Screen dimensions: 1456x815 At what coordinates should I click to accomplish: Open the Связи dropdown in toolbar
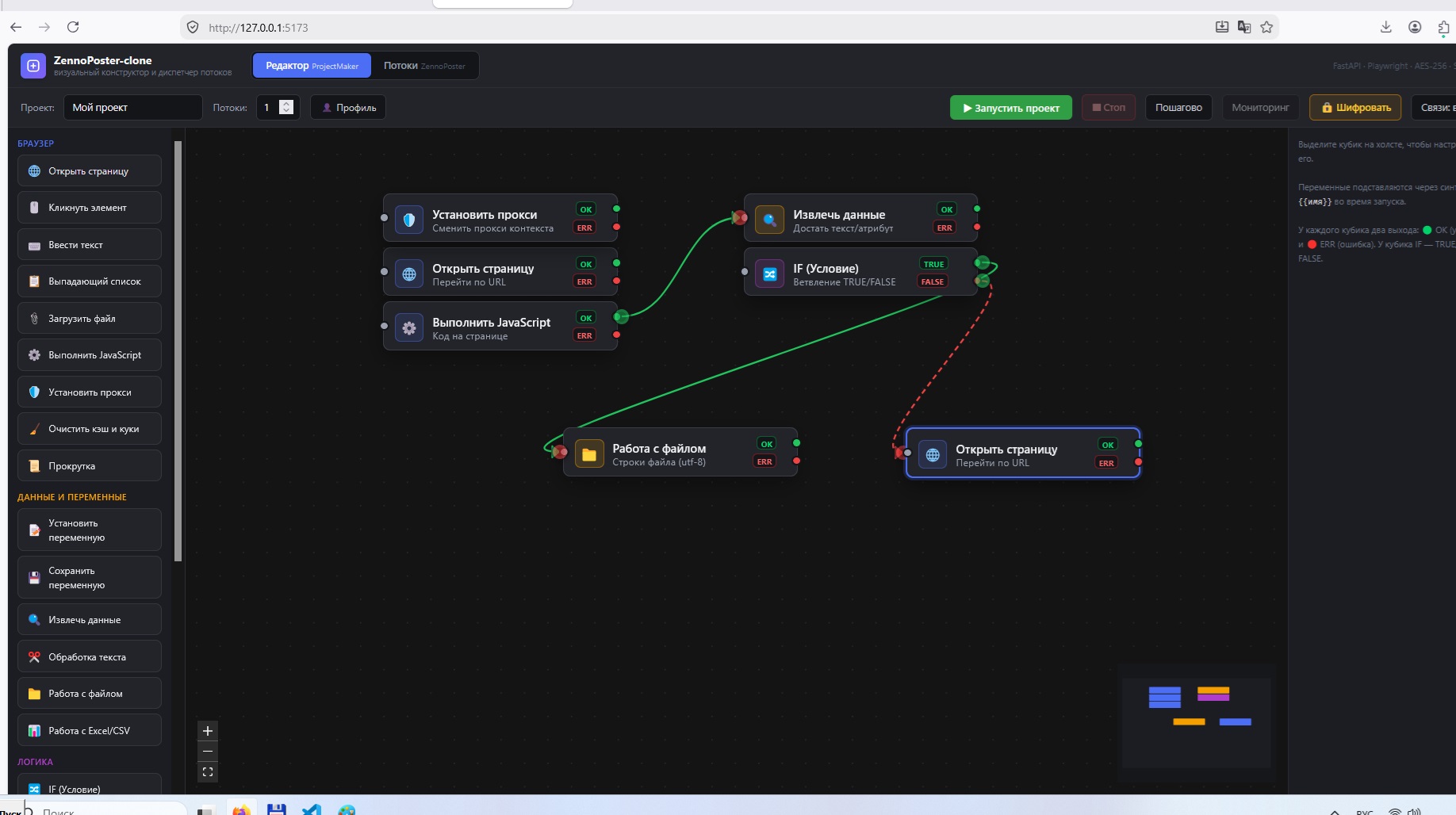pos(1434,107)
